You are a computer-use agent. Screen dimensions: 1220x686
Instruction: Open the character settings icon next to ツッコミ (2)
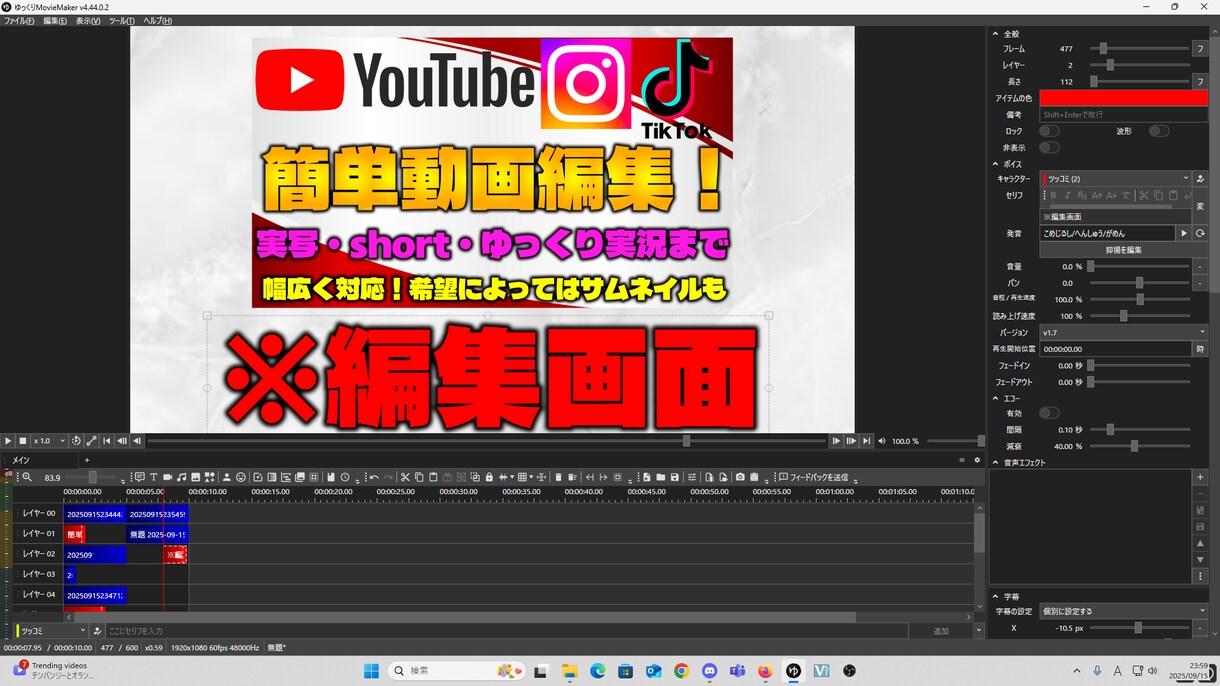pos(1200,179)
